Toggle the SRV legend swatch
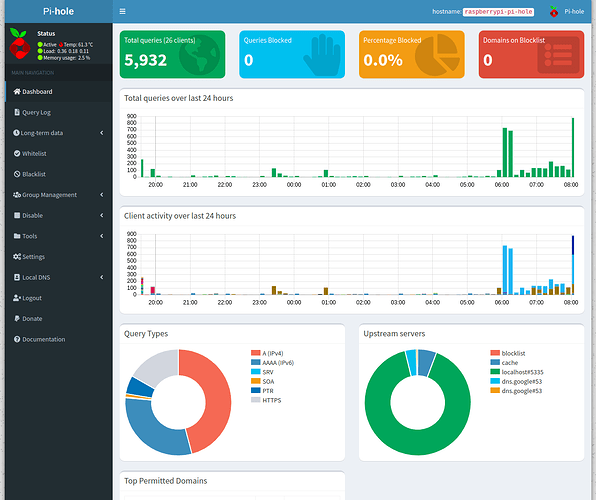Screen dimensions: 596x500 (256, 372)
